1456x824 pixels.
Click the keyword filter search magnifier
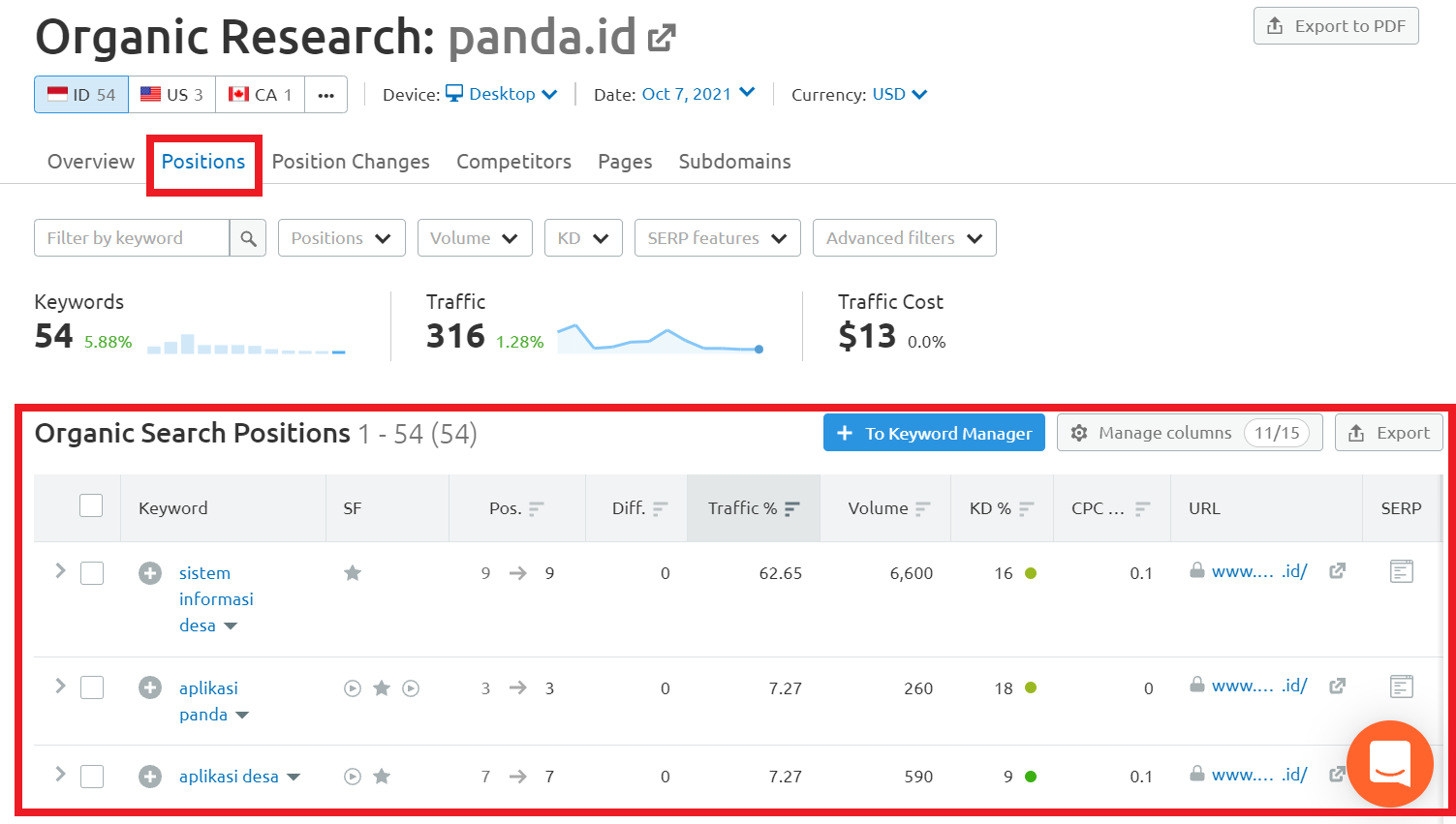tap(248, 238)
